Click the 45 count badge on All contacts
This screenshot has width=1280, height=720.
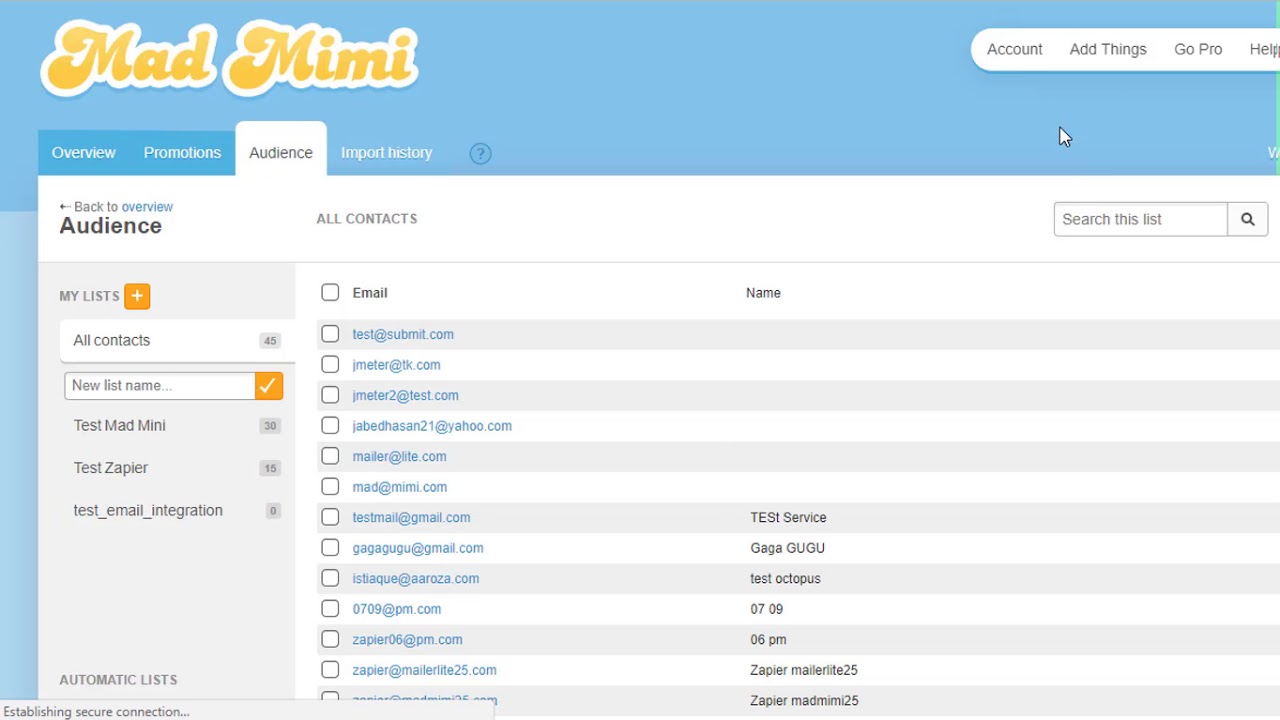[270, 341]
